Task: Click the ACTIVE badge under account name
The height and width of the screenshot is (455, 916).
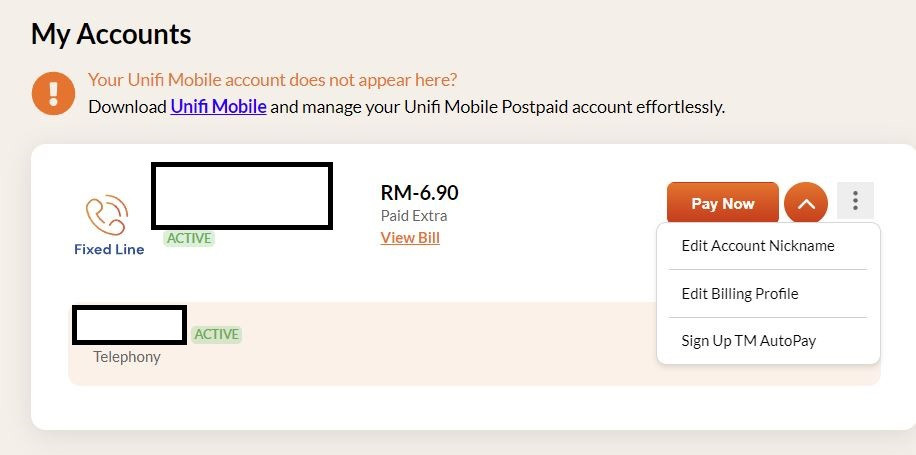Action: [x=189, y=238]
